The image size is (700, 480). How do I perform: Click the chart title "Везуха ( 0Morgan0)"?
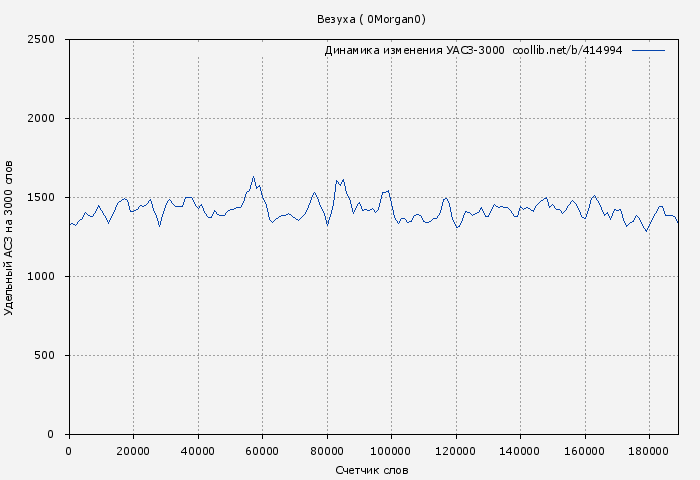[371, 19]
